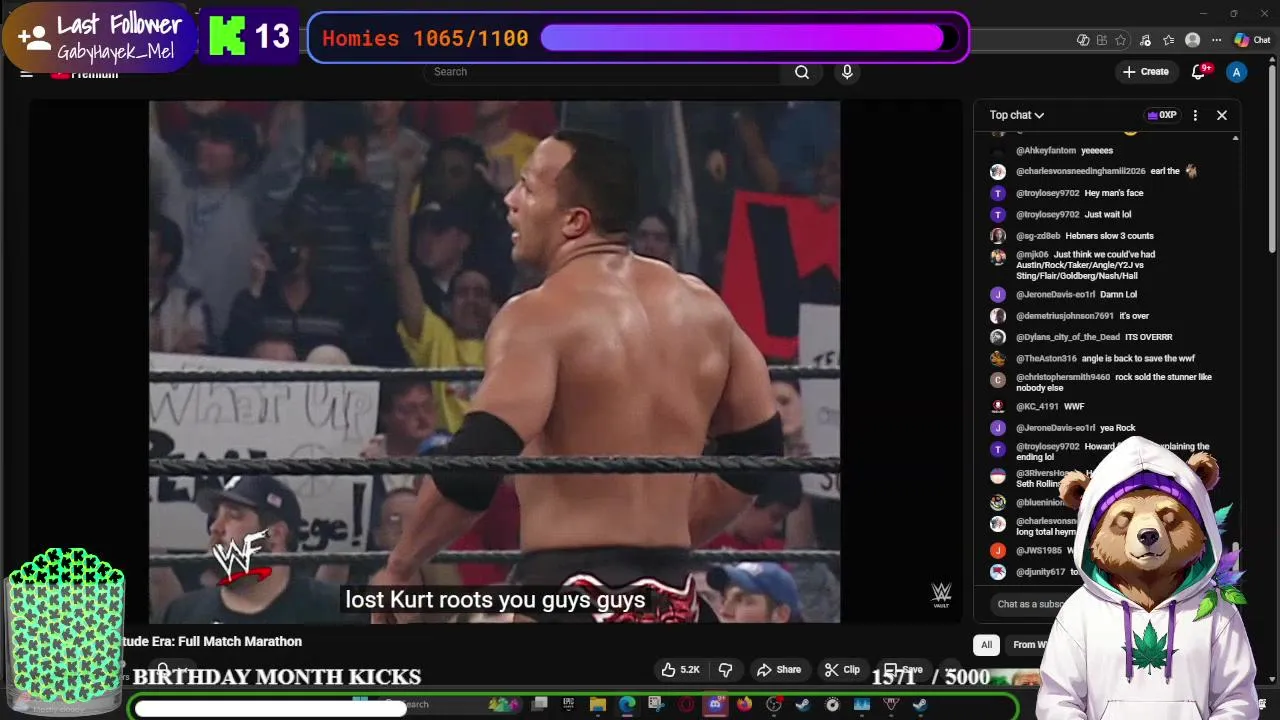
Task: Open Task View on taskbar
Action: point(539,704)
